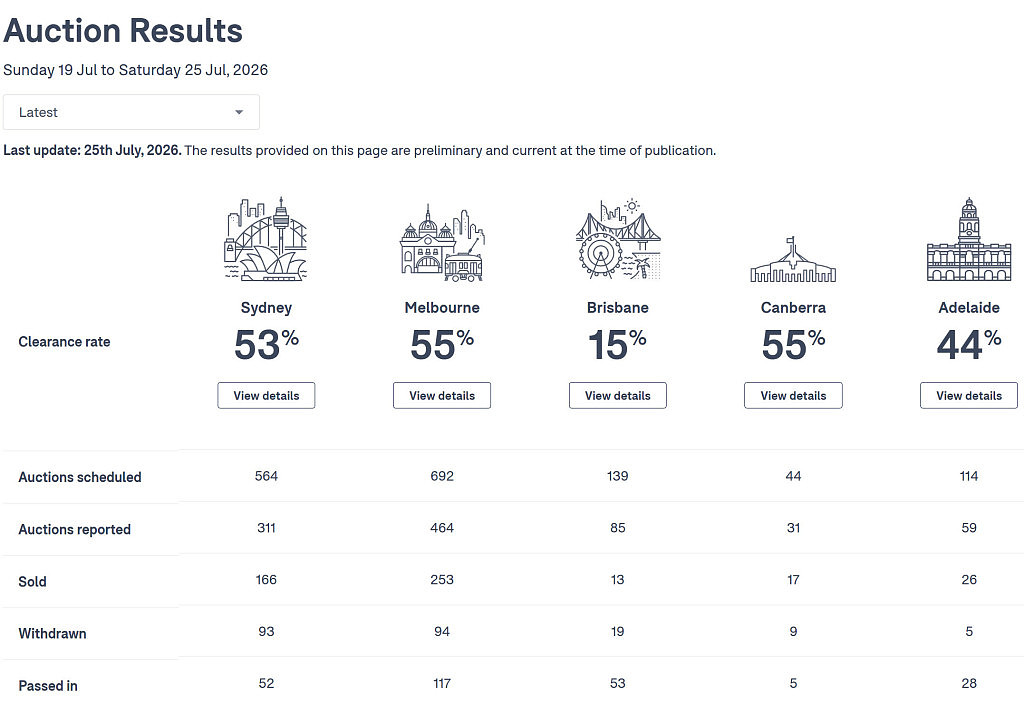Click the Canberra city name heading

tap(793, 308)
